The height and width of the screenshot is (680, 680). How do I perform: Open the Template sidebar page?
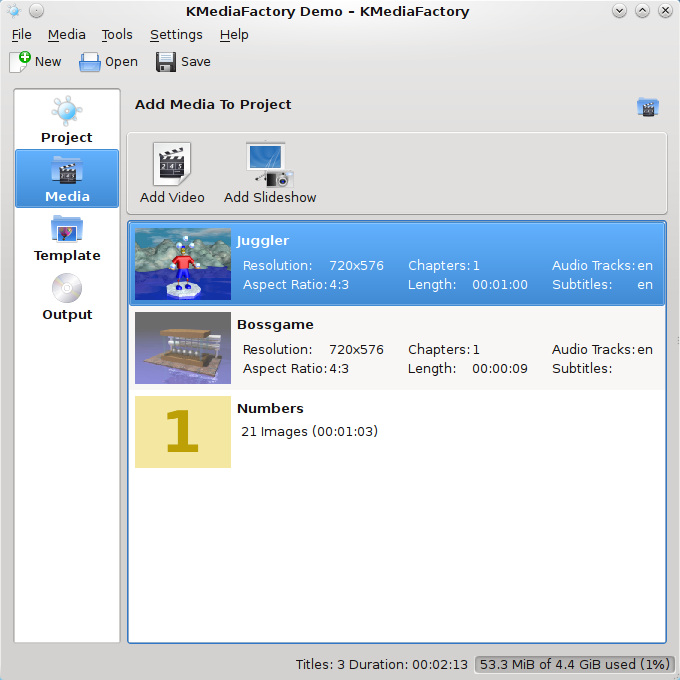pos(67,238)
